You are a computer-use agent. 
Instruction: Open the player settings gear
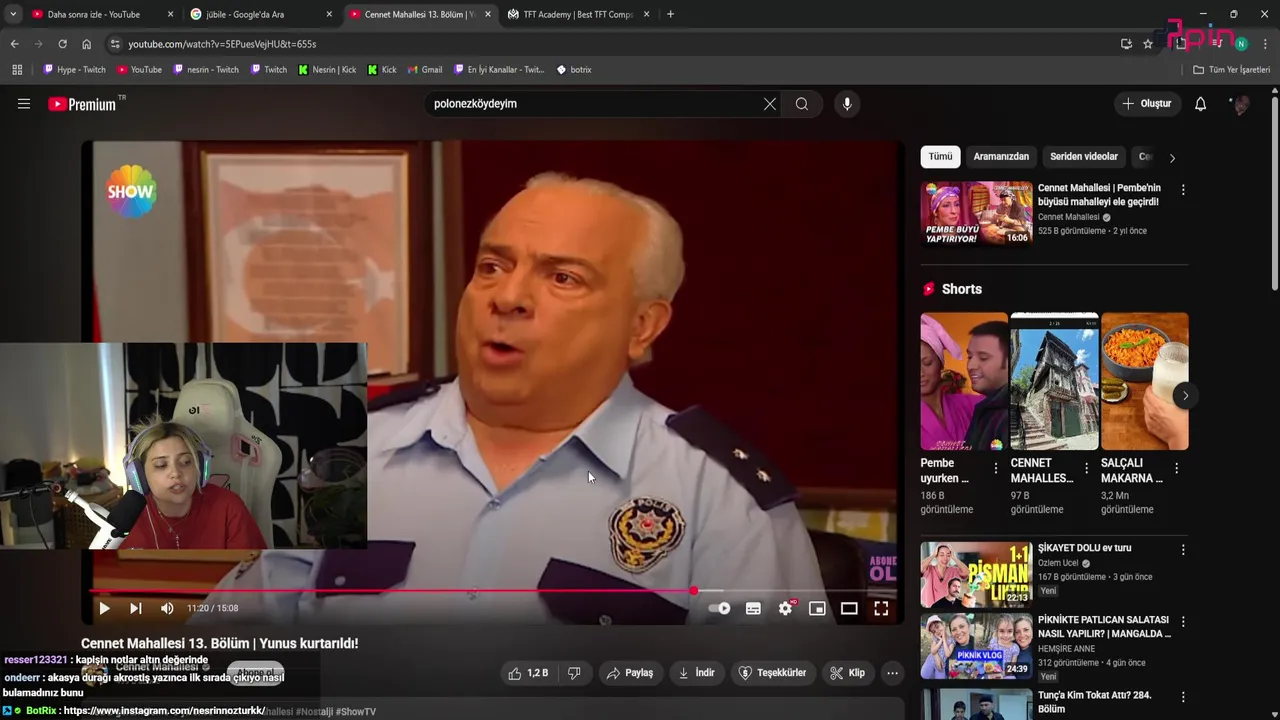click(786, 608)
